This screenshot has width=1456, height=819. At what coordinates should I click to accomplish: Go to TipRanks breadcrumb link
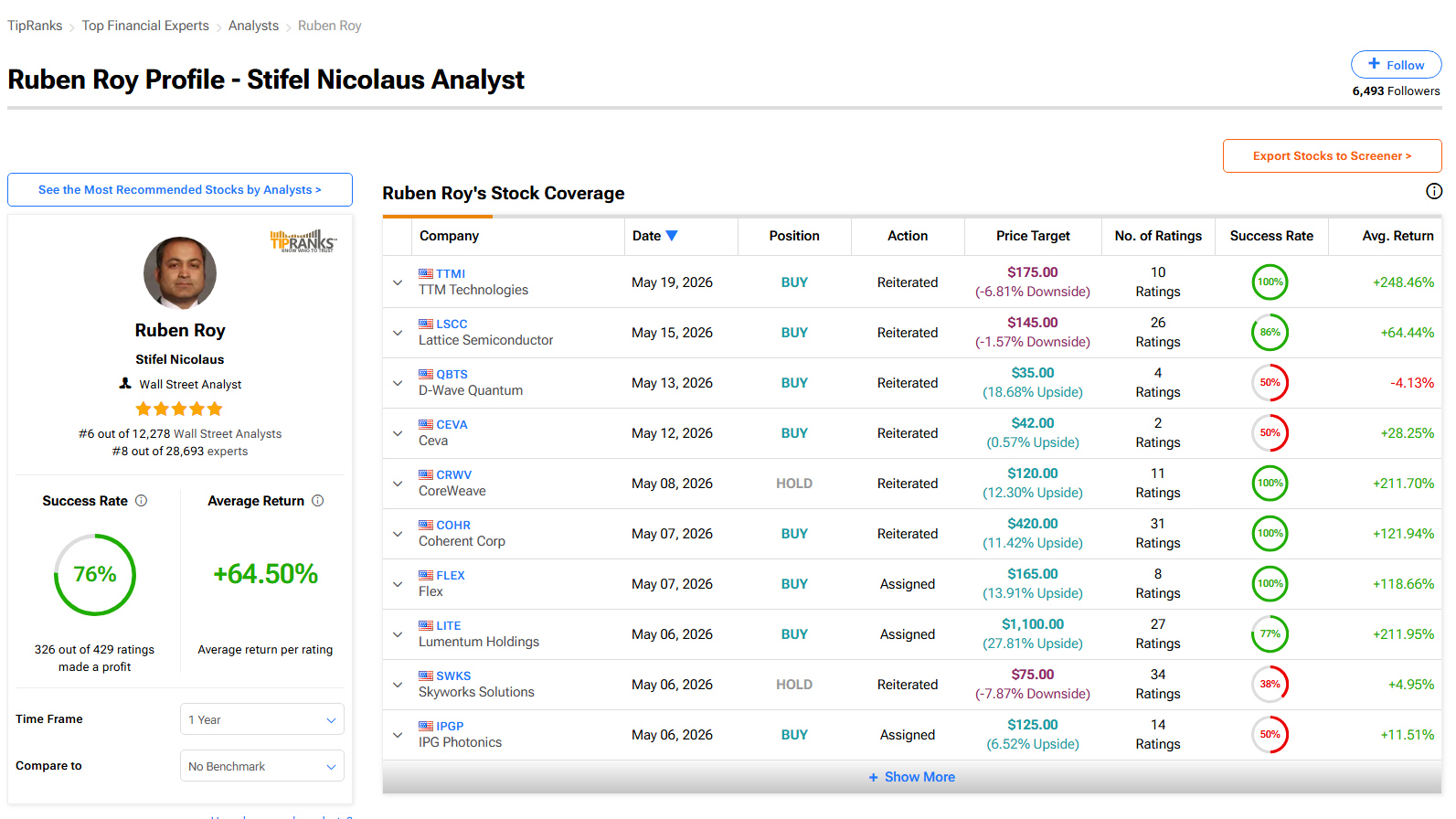[35, 26]
